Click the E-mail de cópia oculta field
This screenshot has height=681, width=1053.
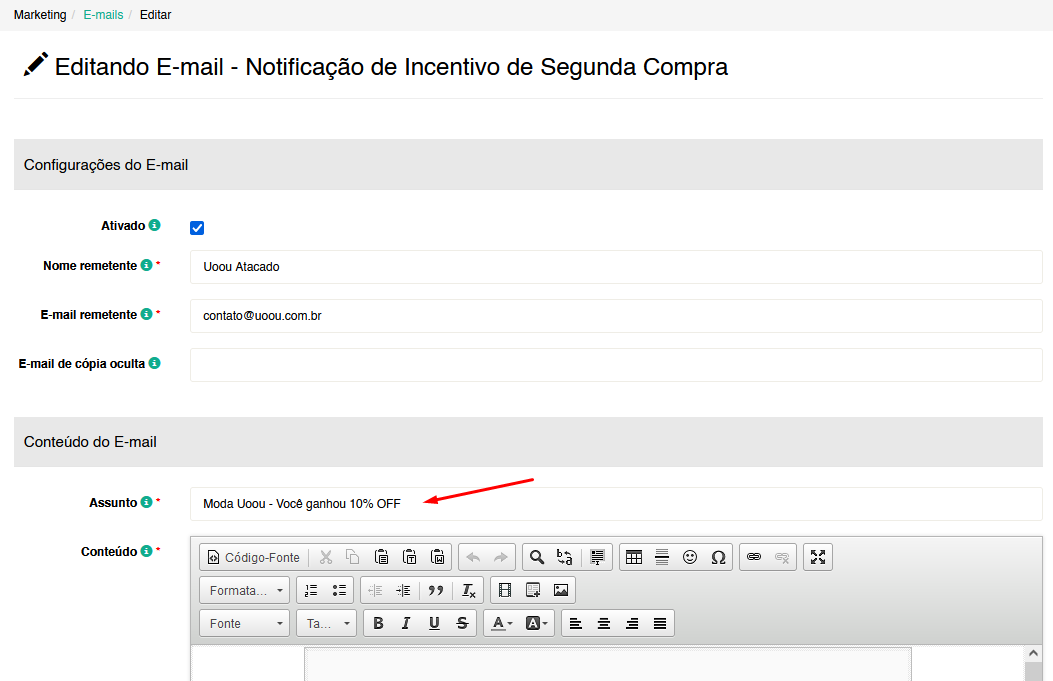click(616, 365)
